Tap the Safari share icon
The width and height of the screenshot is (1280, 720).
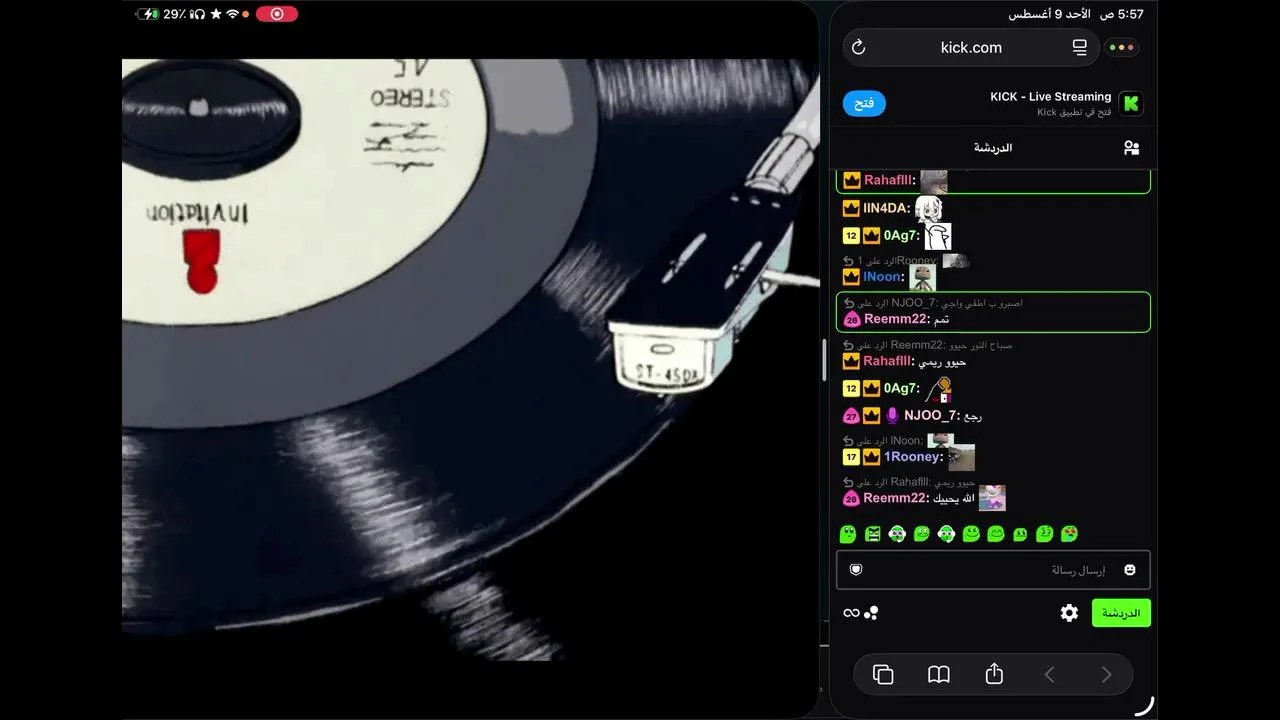[x=994, y=675]
